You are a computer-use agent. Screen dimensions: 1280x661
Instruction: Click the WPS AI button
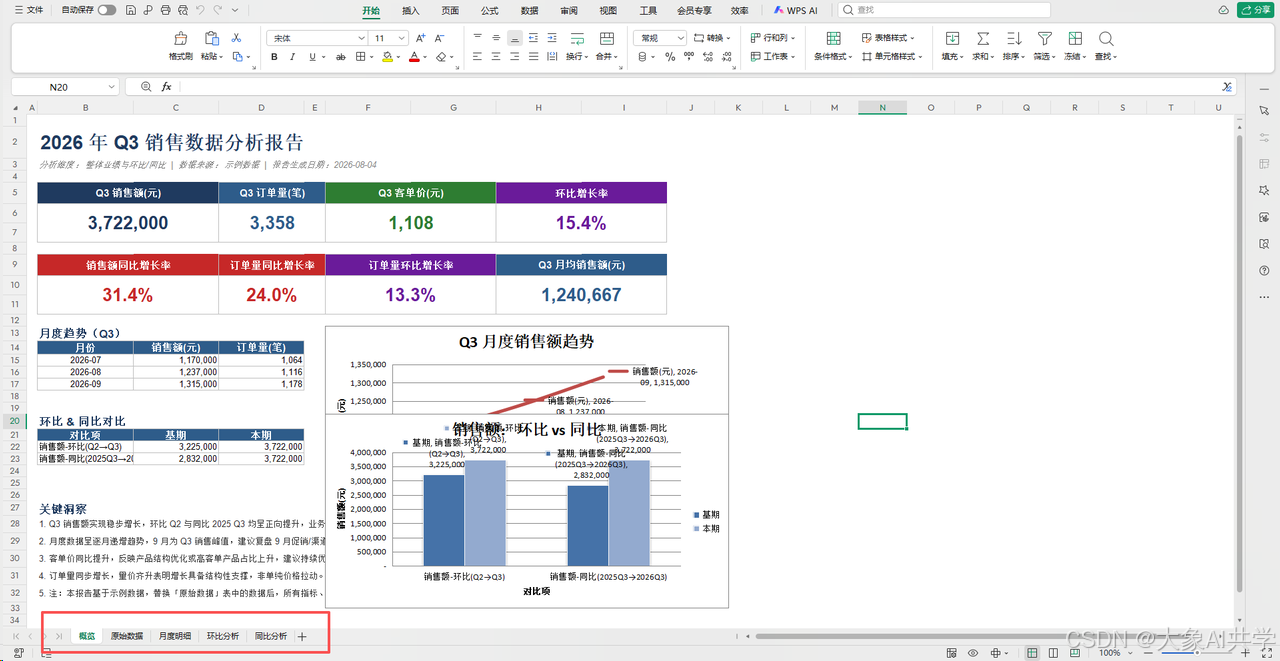tap(795, 10)
